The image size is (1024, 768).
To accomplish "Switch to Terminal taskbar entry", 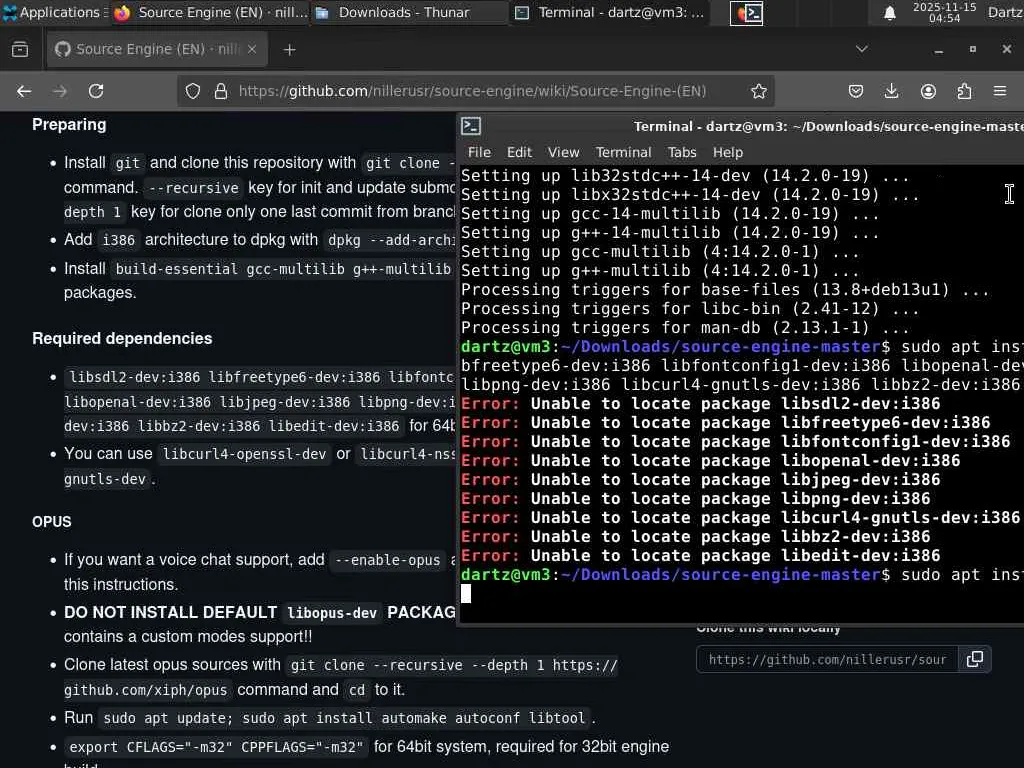I will coord(609,12).
